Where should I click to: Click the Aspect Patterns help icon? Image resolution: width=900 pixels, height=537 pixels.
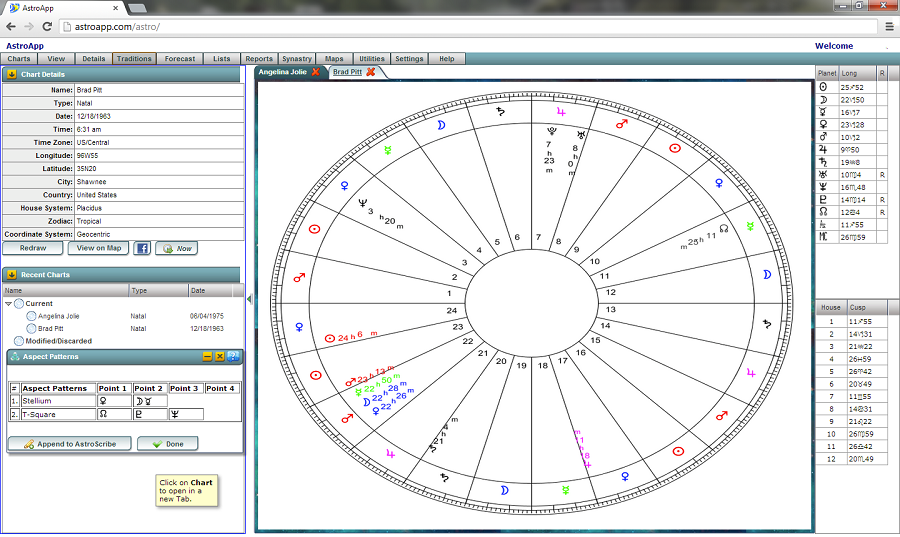[x=234, y=356]
